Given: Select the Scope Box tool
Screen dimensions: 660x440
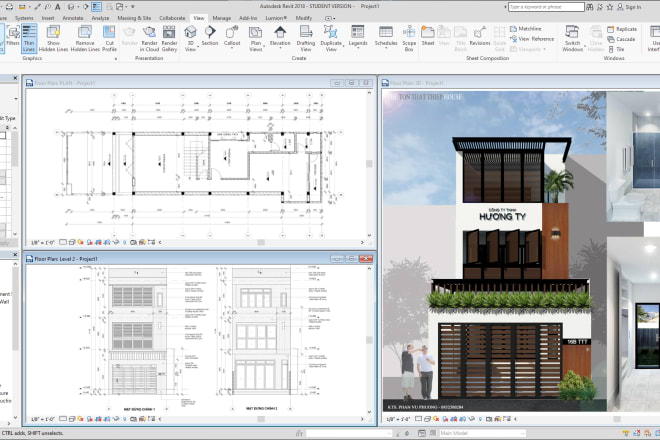Looking at the screenshot, I should 409,38.
